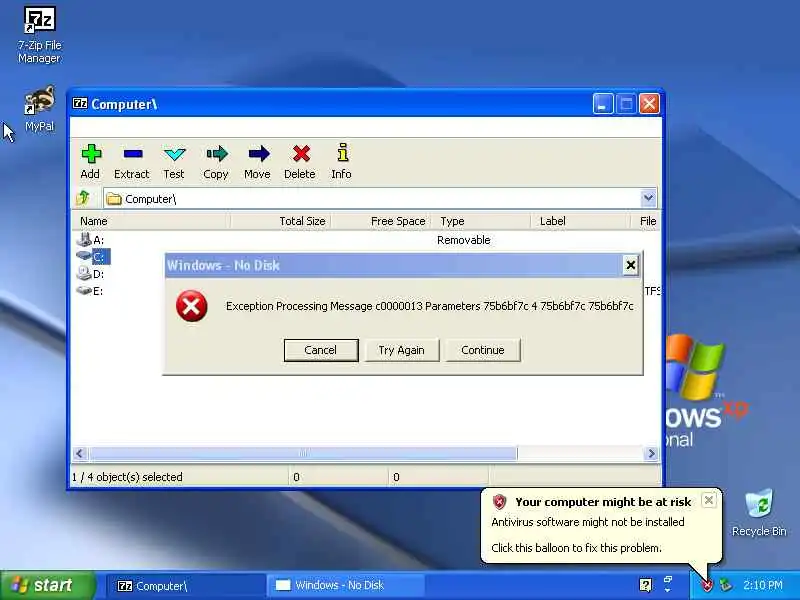Click the Test toolbar icon
The width and height of the screenshot is (800, 600).
click(x=174, y=161)
